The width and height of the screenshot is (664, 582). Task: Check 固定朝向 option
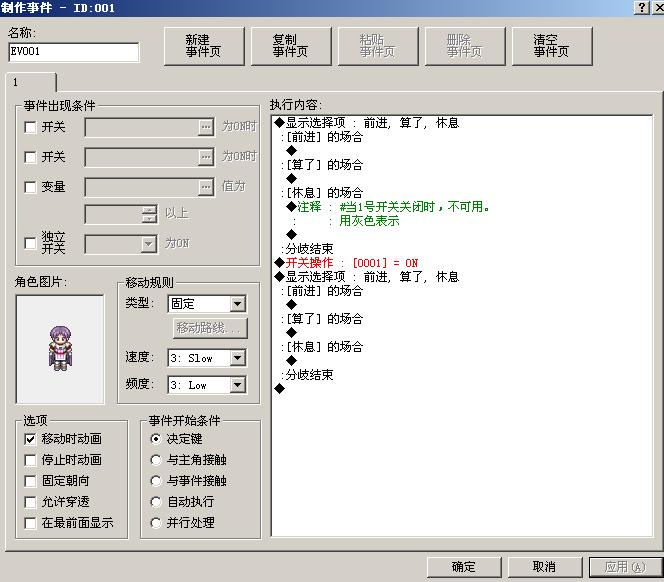(30, 481)
